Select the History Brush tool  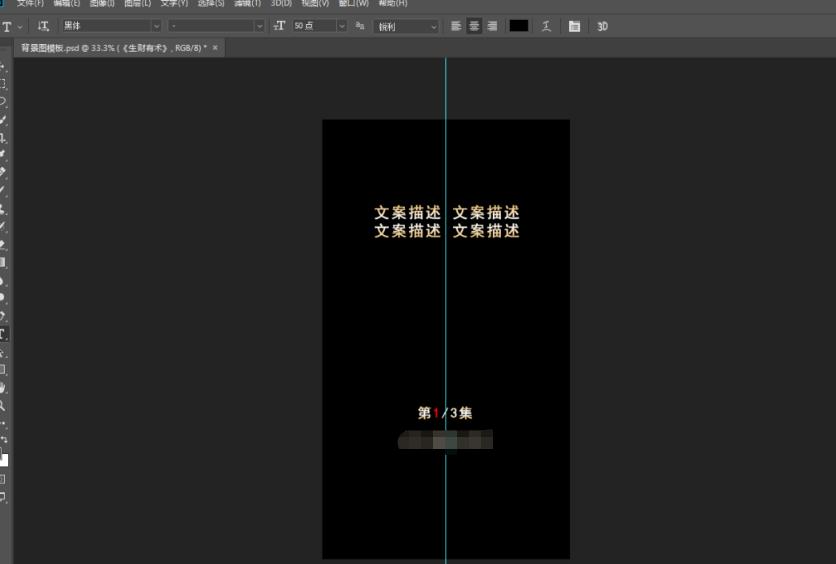coord(3,226)
